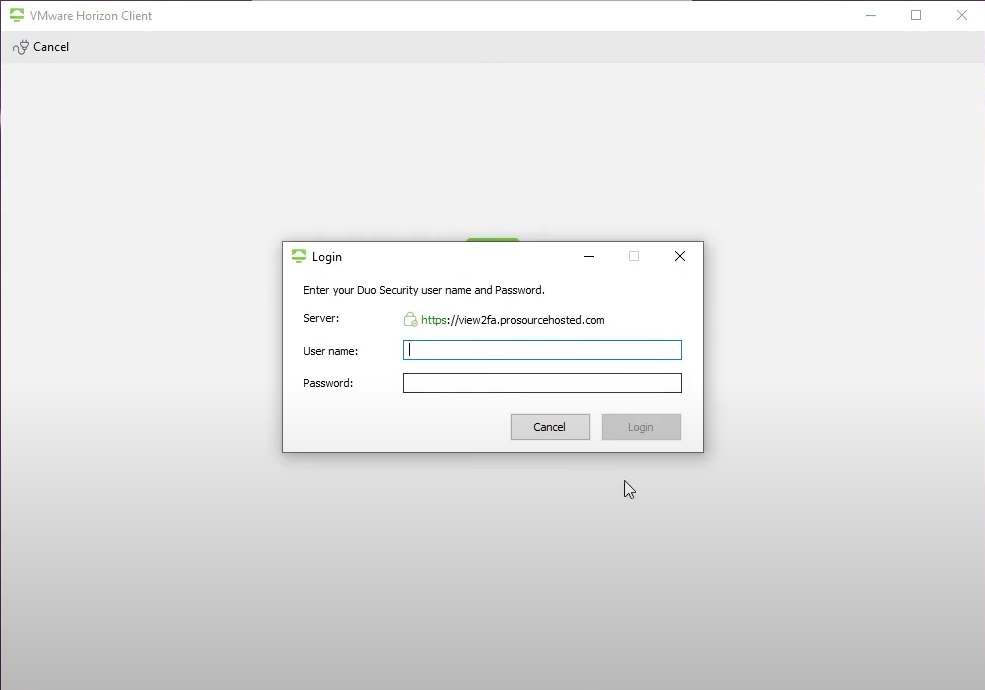
Task: Click the Login dialog title text
Action: point(327,257)
